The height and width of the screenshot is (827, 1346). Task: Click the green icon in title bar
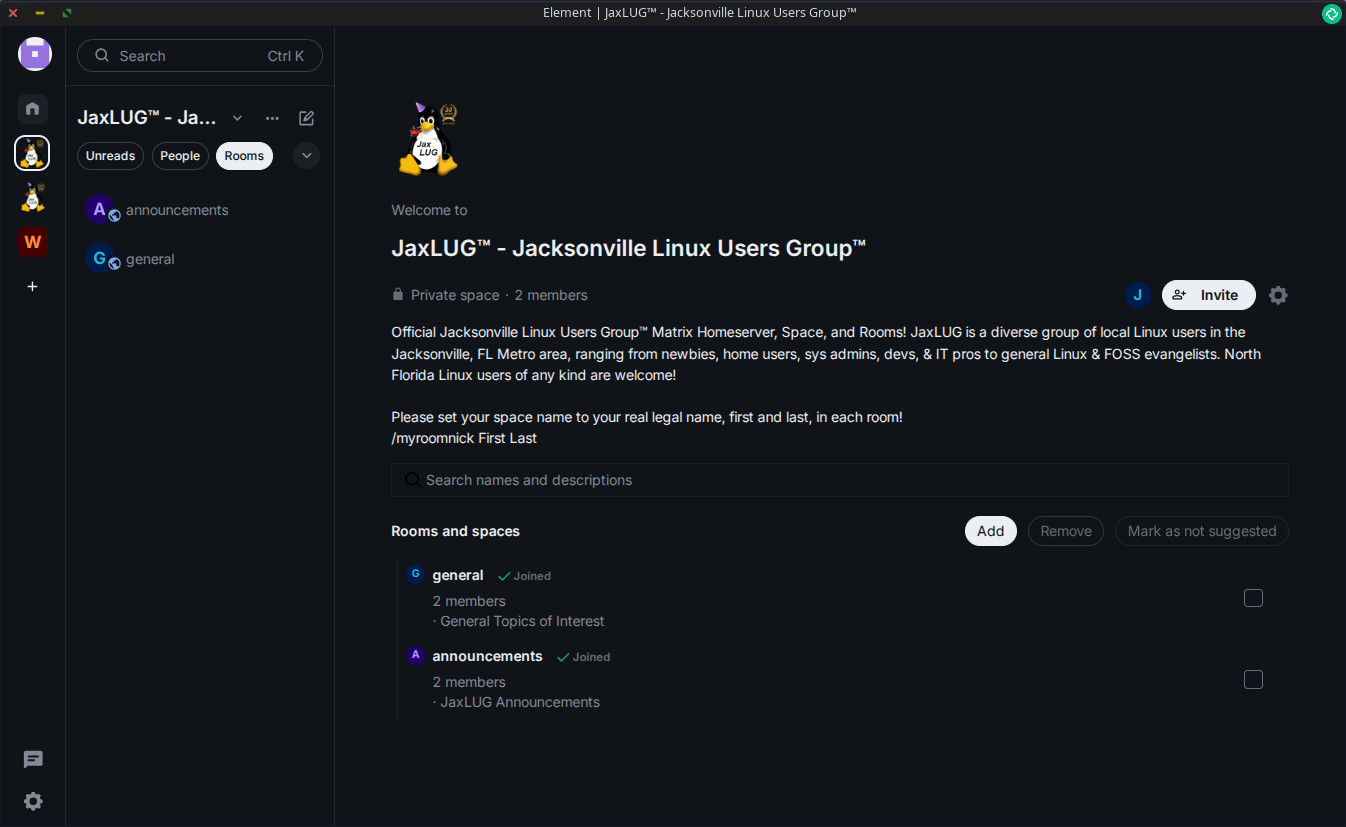pyautogui.click(x=1331, y=13)
